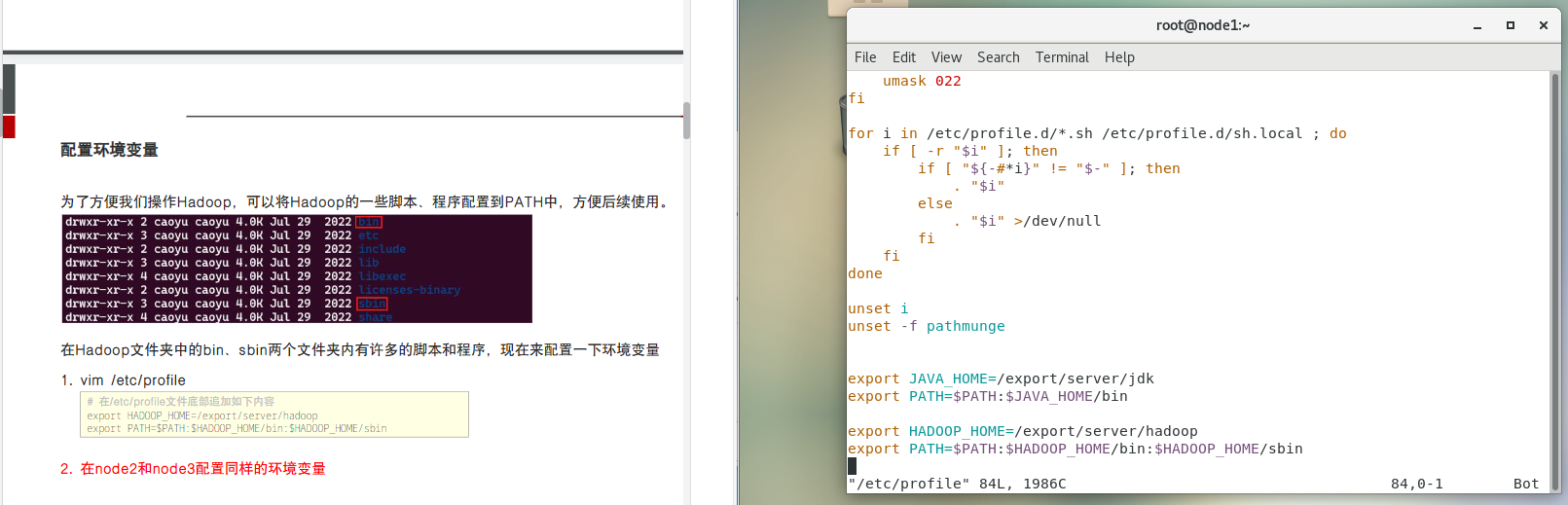This screenshot has width=1568, height=505.
Task: Open the View menu in terminal
Action: 946,57
